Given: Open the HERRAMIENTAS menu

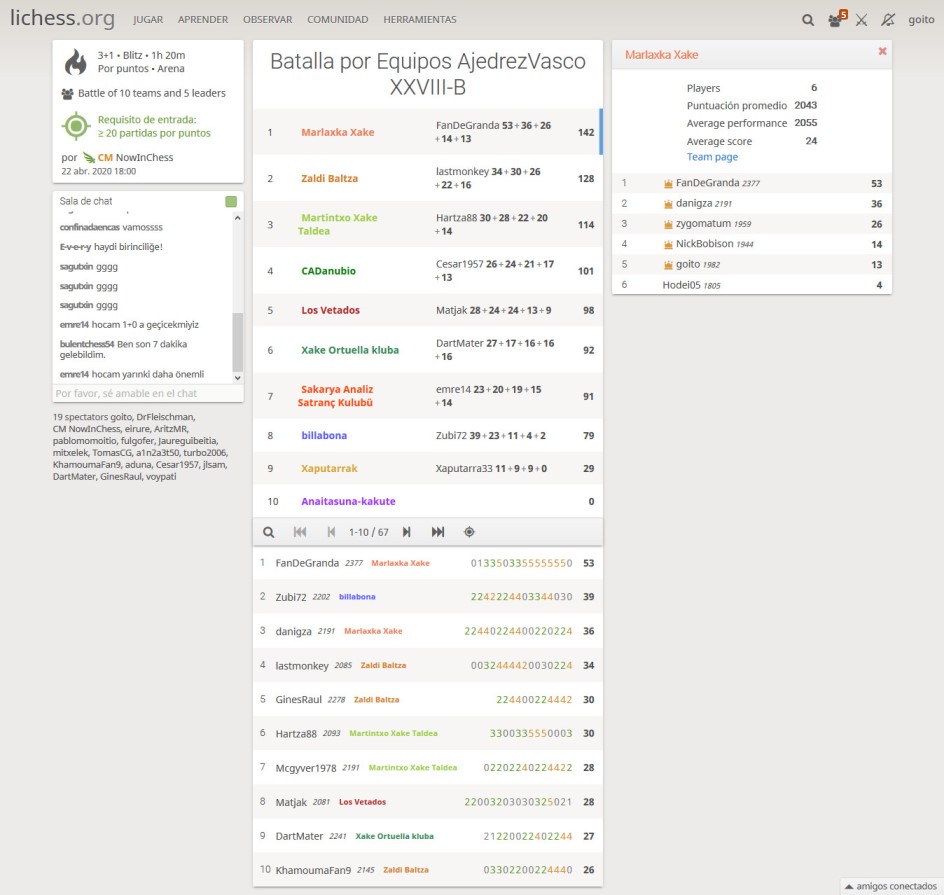Looking at the screenshot, I should [x=419, y=19].
